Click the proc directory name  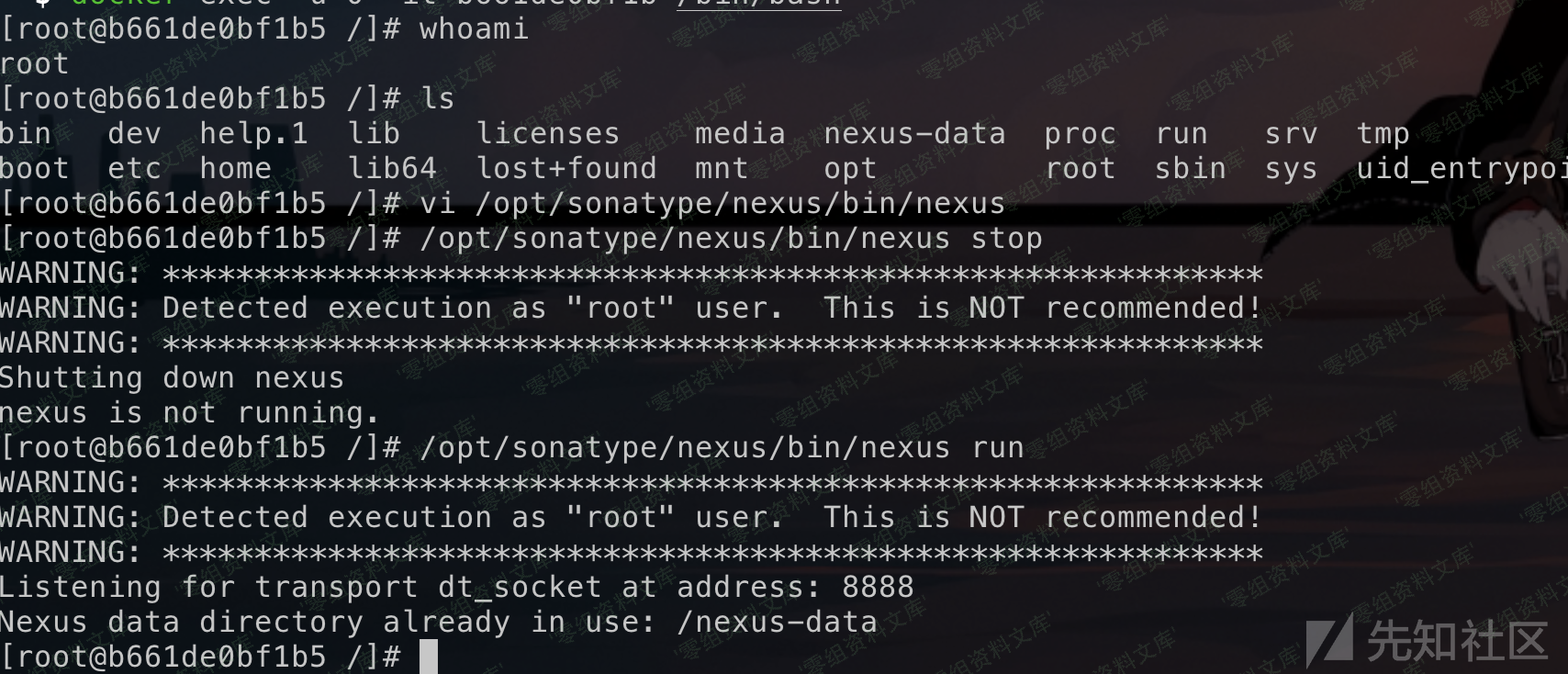point(1080,134)
